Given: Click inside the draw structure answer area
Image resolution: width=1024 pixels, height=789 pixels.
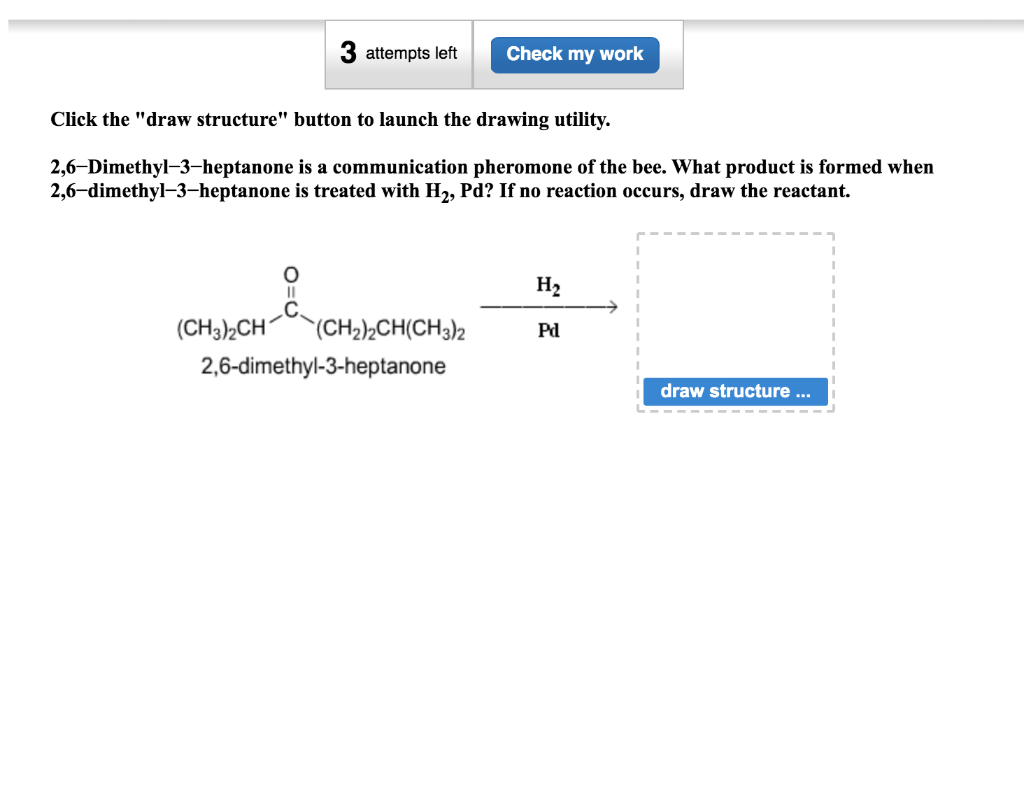Looking at the screenshot, I should tap(735, 300).
